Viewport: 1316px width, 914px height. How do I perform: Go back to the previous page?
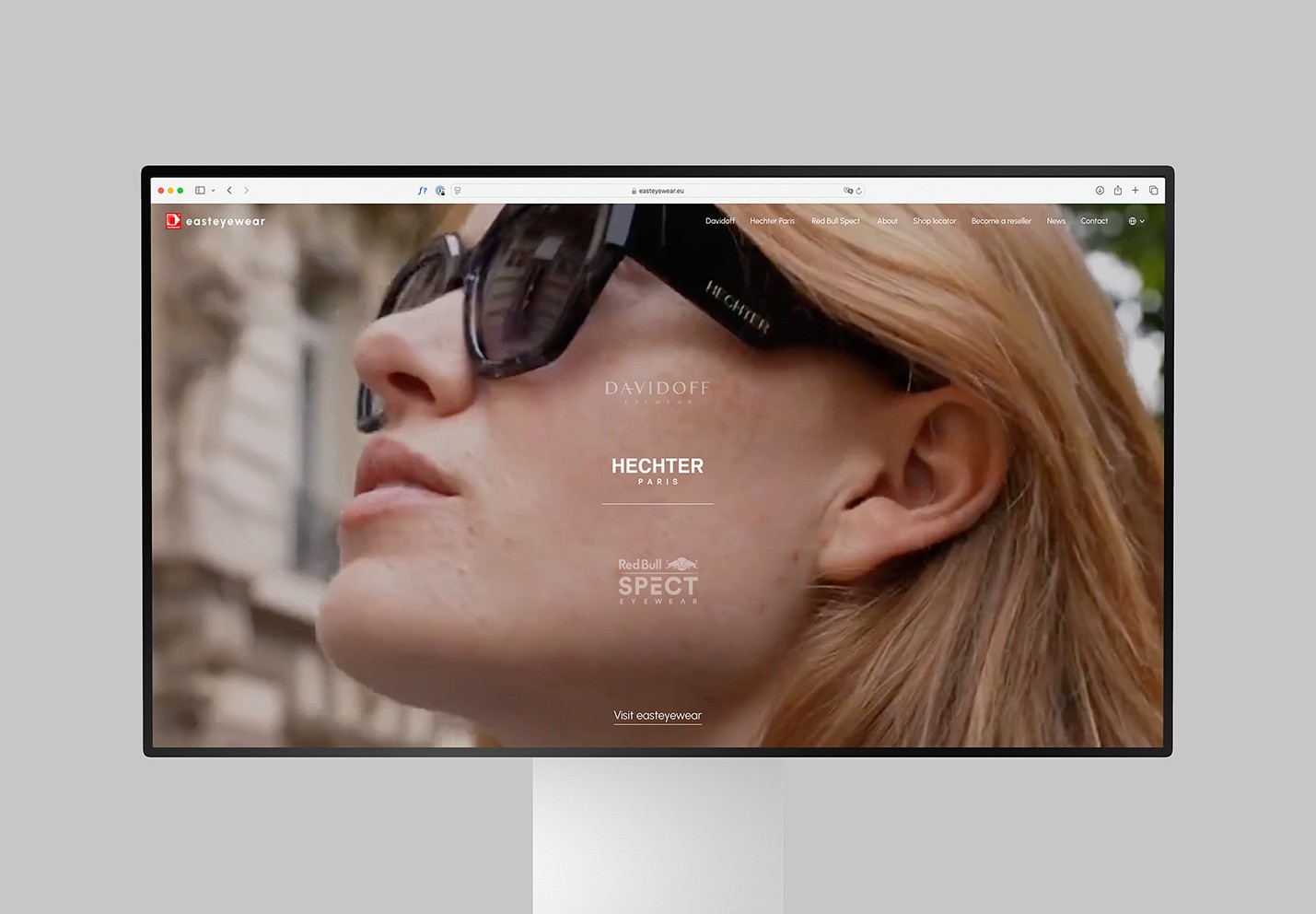coord(229,191)
